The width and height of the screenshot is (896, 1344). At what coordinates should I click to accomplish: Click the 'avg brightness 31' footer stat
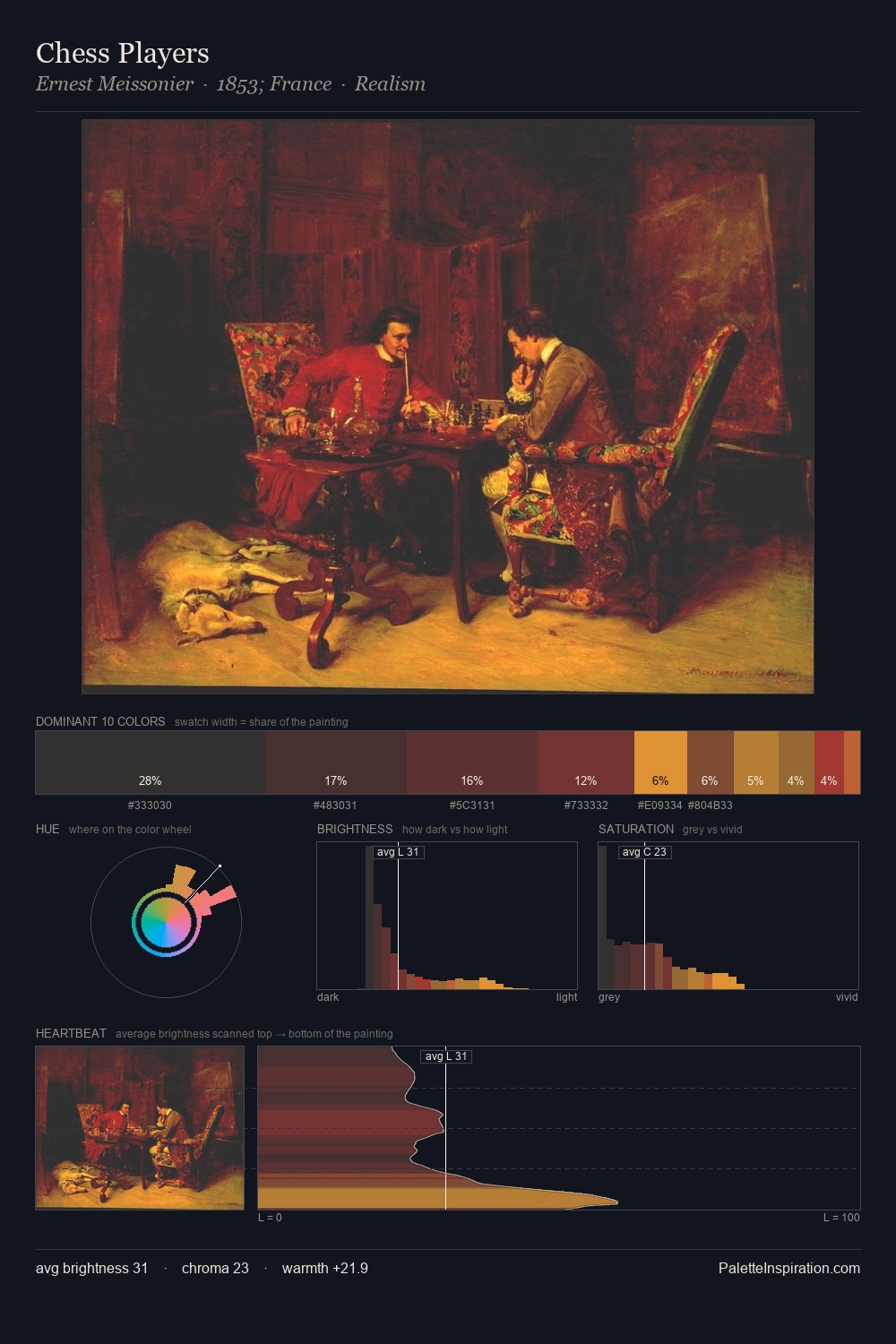pos(91,1268)
